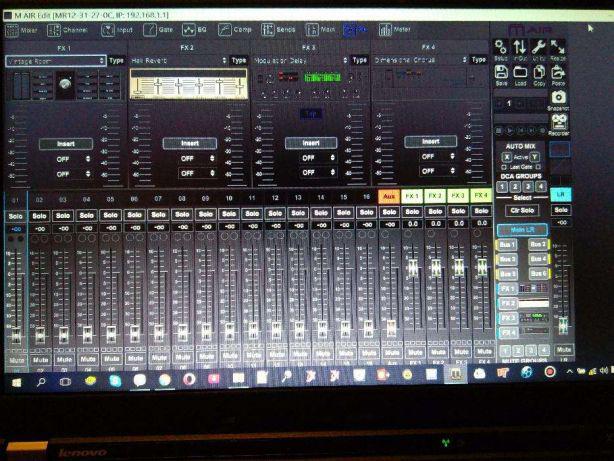
Task: Click the Copy icon in the right panel
Action: [539, 73]
